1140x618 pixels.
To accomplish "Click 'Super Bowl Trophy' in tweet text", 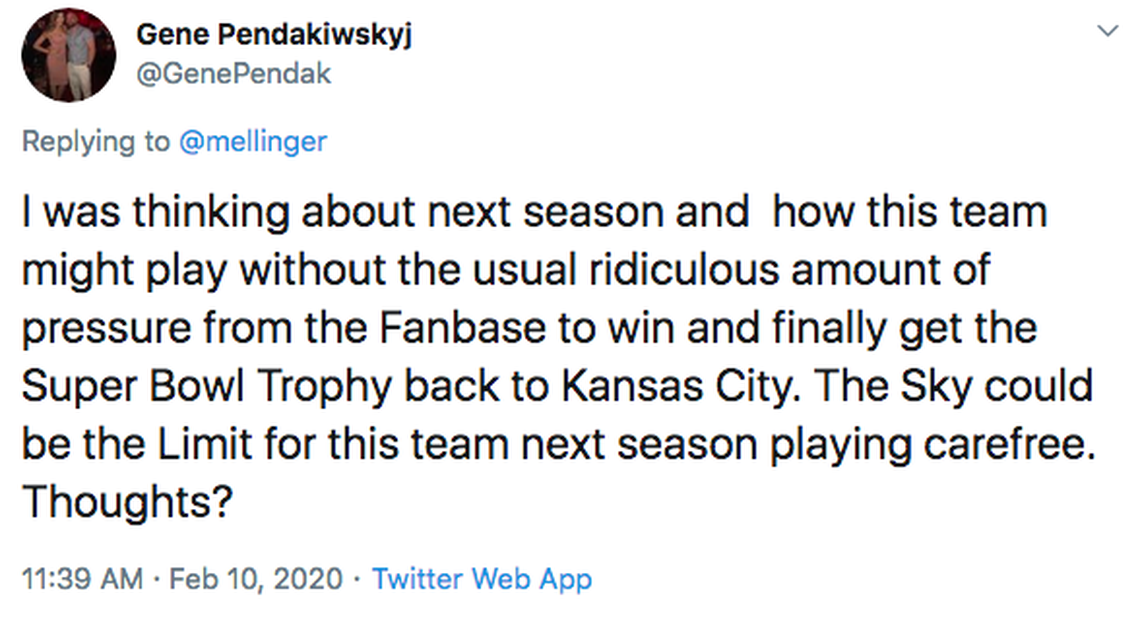I will [x=190, y=386].
